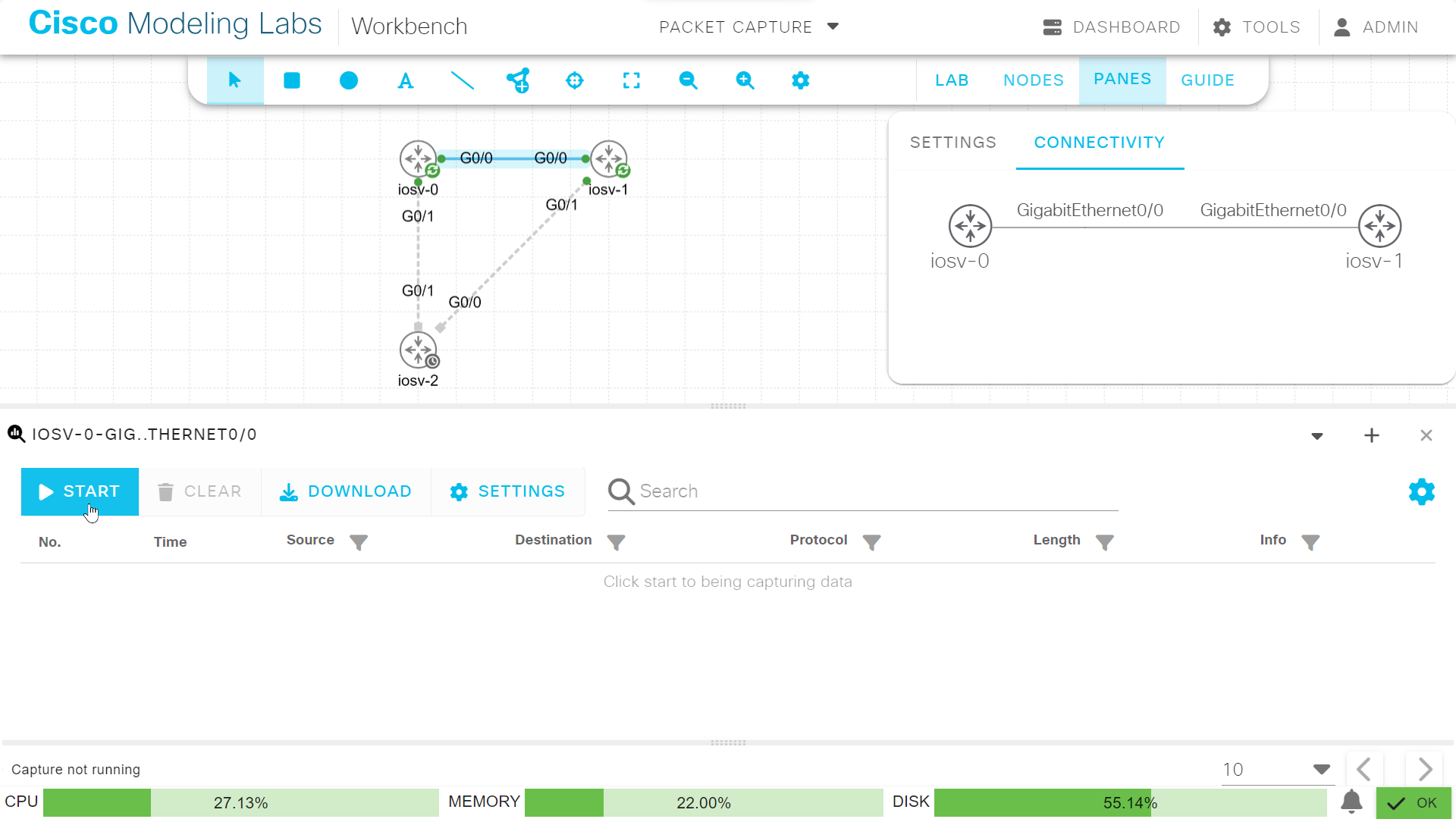Select the line drawing tool
This screenshot has height=819, width=1456.
pos(462,80)
